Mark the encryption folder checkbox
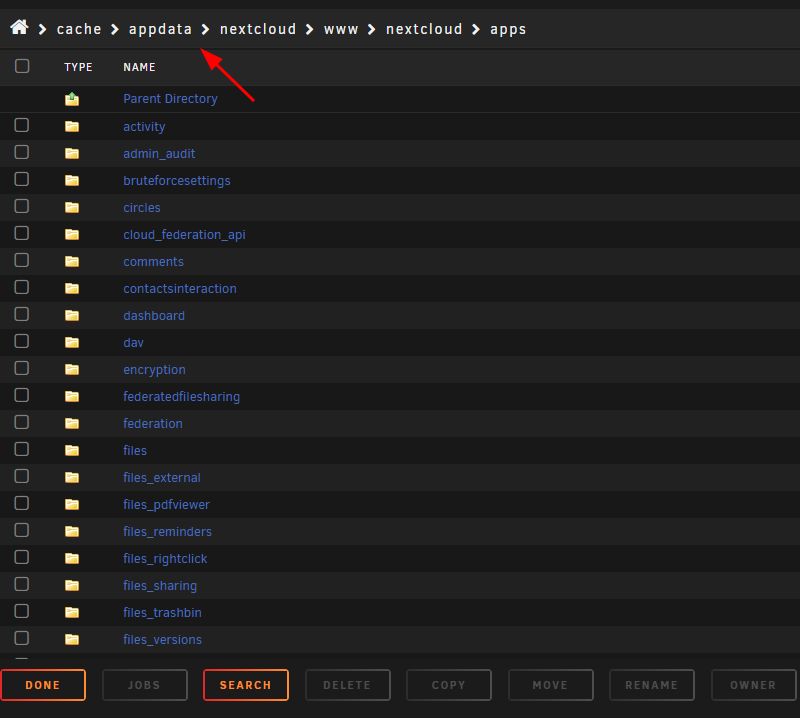Image resolution: width=800 pixels, height=718 pixels. click(x=21, y=368)
